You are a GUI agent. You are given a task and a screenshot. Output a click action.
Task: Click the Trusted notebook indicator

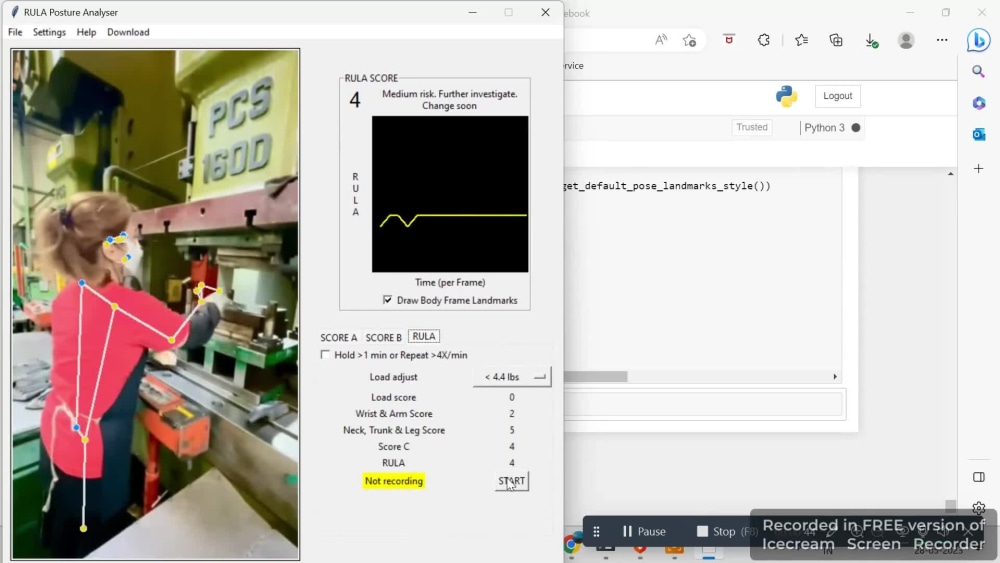[752, 127]
